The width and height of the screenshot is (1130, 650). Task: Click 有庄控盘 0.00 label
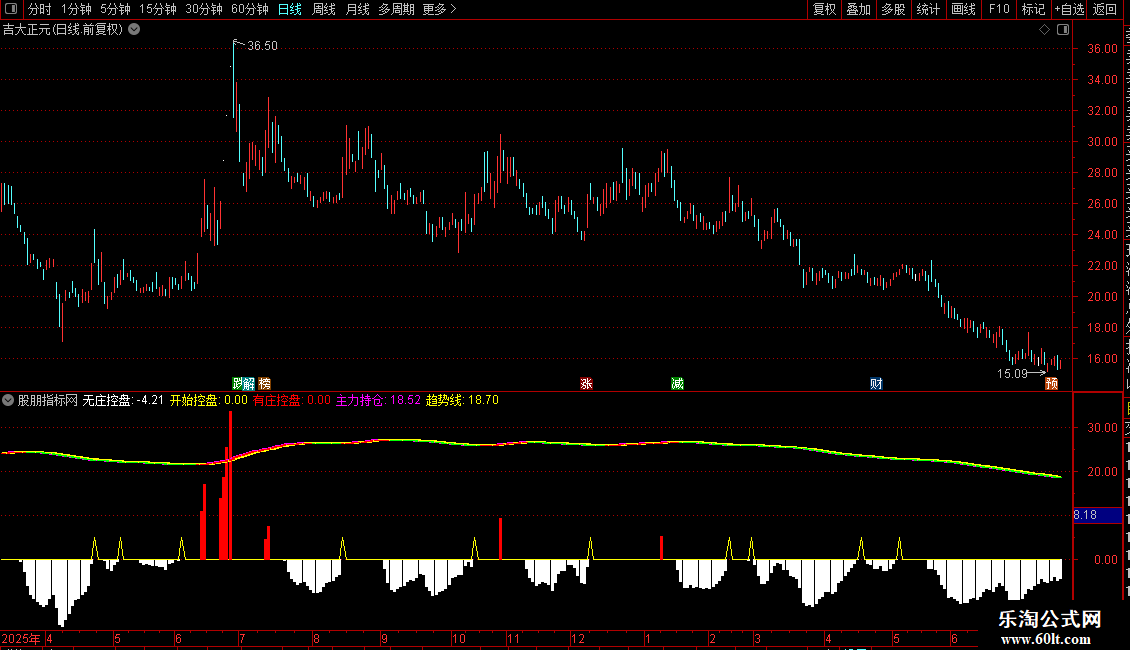[x=292, y=400]
